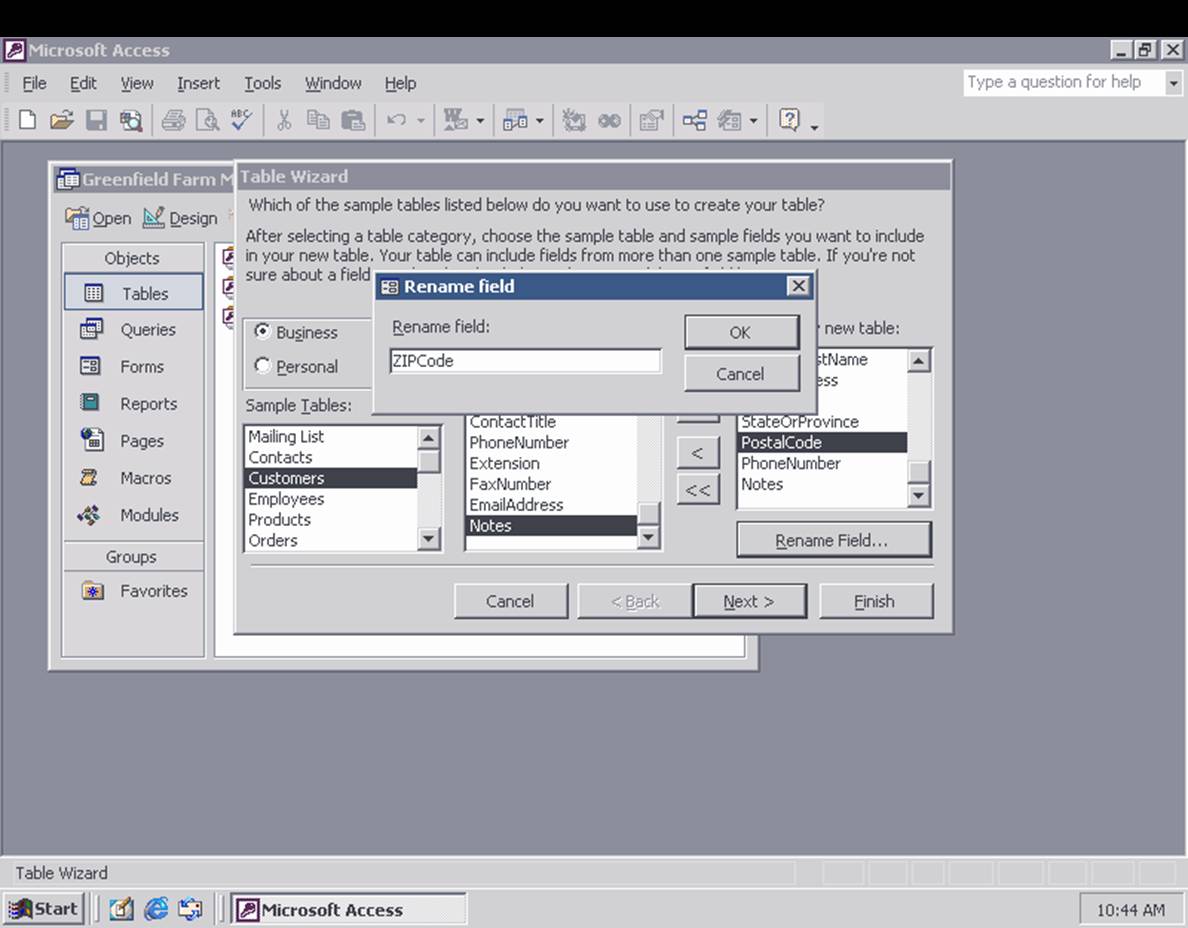1188x928 pixels.
Task: Click the ZIPCode rename text field
Action: 525,360
